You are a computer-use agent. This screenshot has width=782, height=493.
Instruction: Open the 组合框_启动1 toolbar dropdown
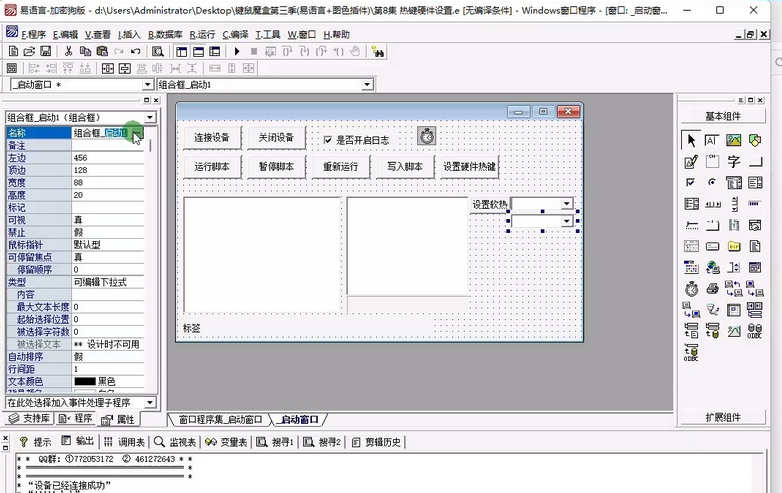tap(367, 85)
